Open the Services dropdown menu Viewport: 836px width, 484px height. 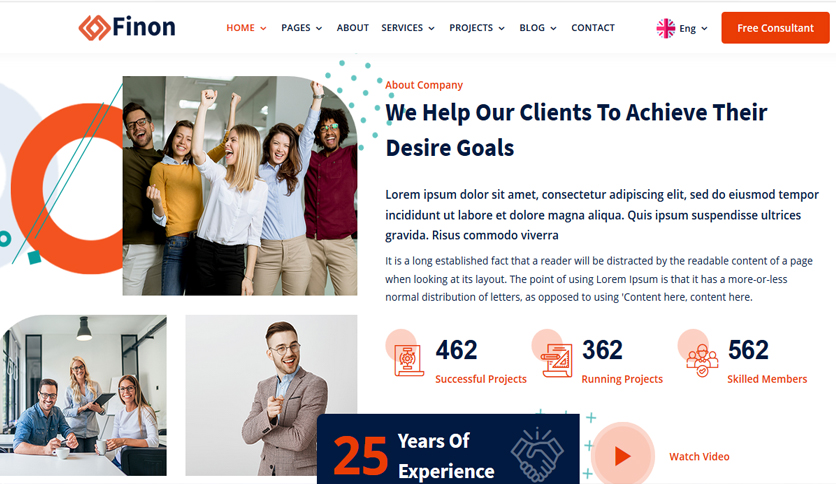(408, 28)
